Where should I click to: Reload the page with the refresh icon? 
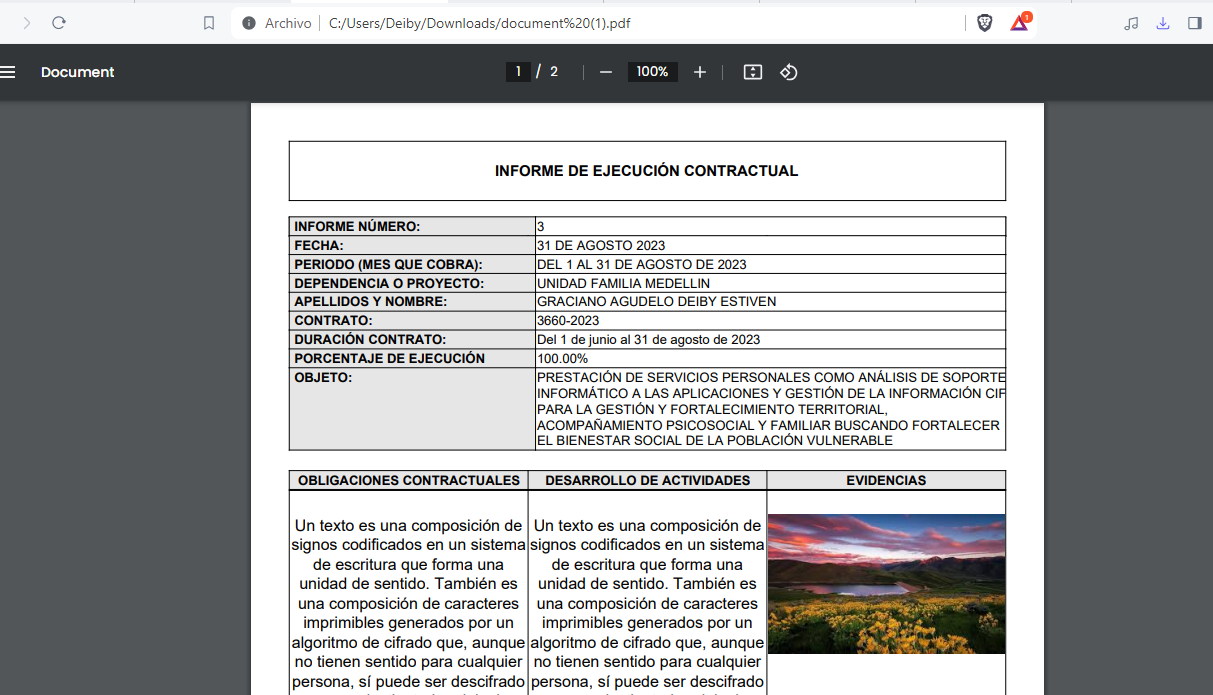tap(59, 23)
